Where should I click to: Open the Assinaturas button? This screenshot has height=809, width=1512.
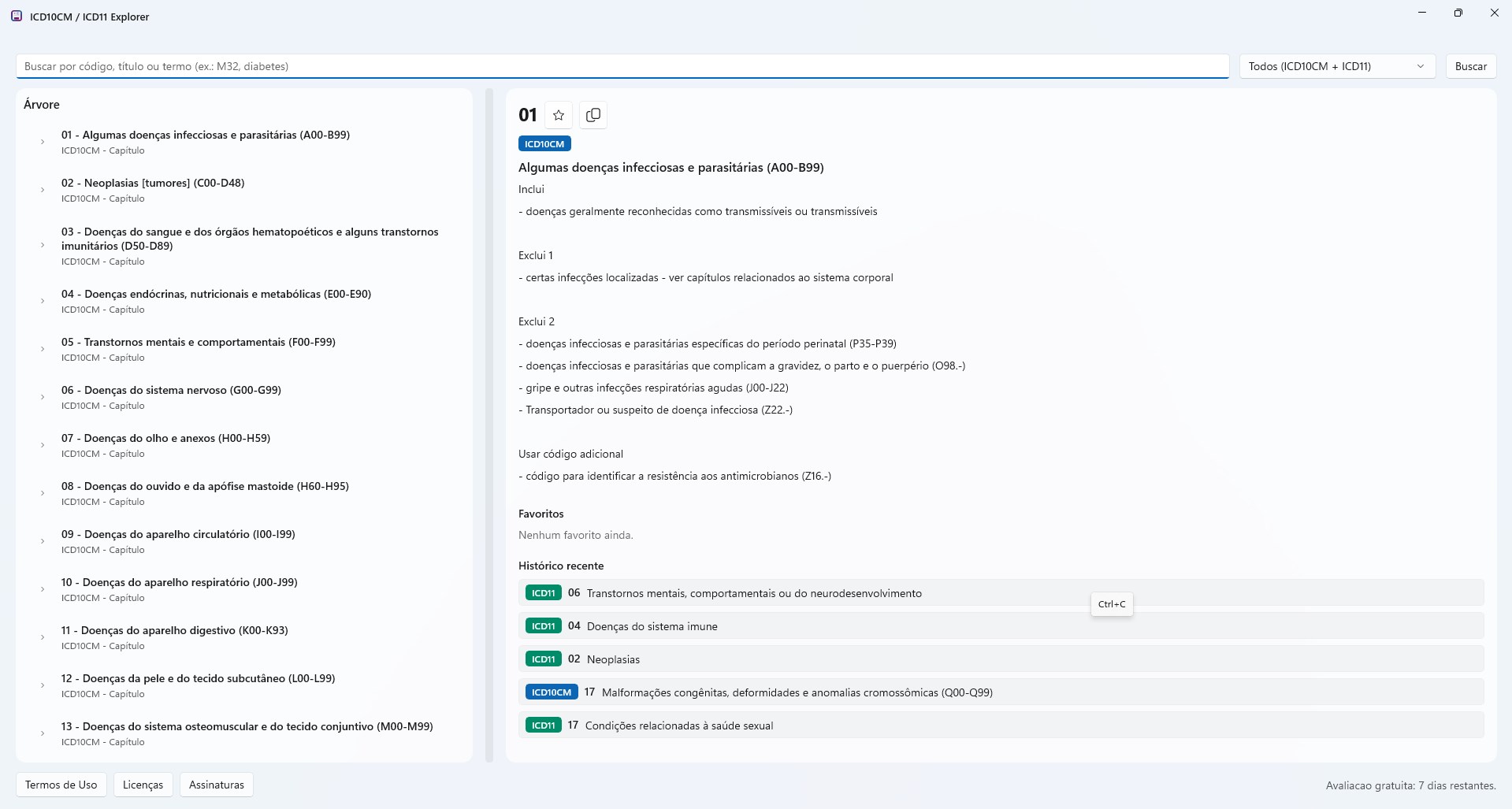217,785
